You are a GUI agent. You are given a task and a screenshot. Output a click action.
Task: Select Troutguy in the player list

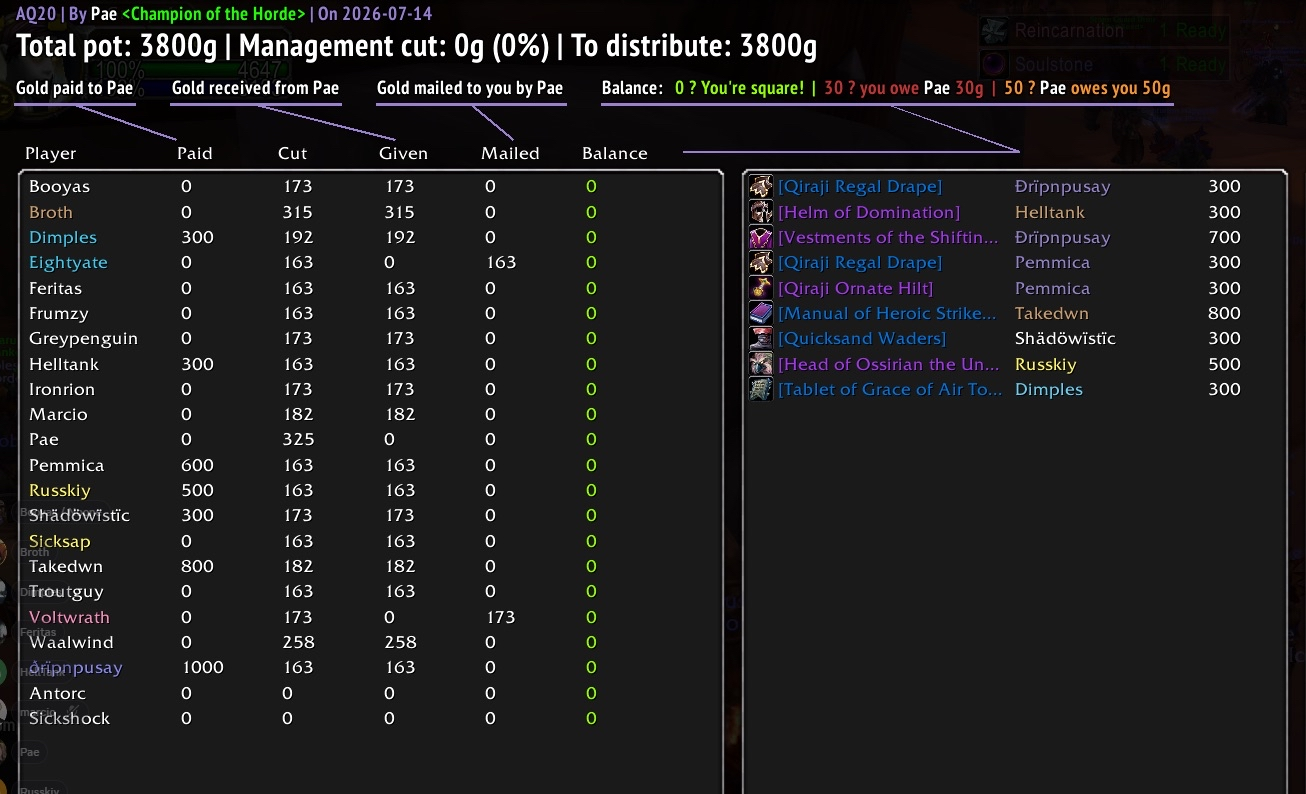66,591
